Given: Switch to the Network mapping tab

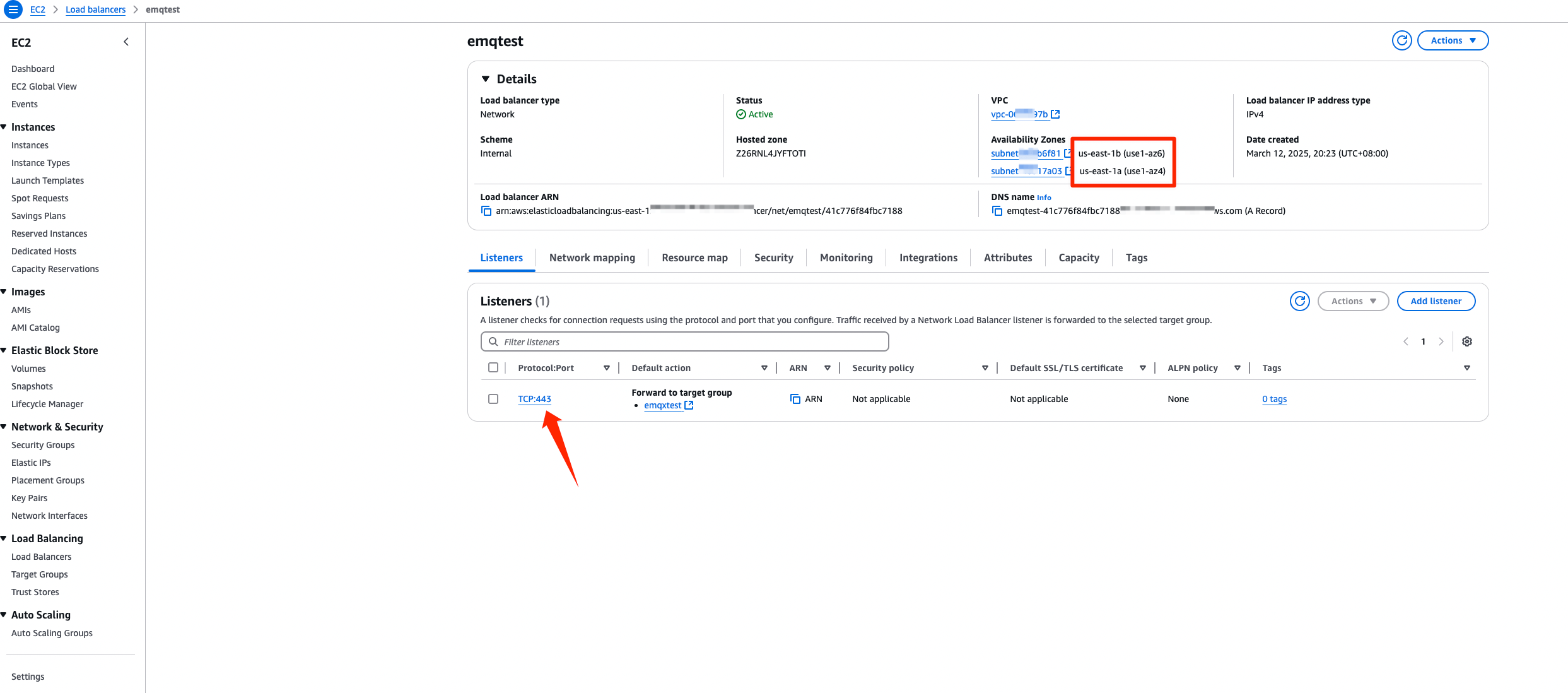Looking at the screenshot, I should click(592, 258).
